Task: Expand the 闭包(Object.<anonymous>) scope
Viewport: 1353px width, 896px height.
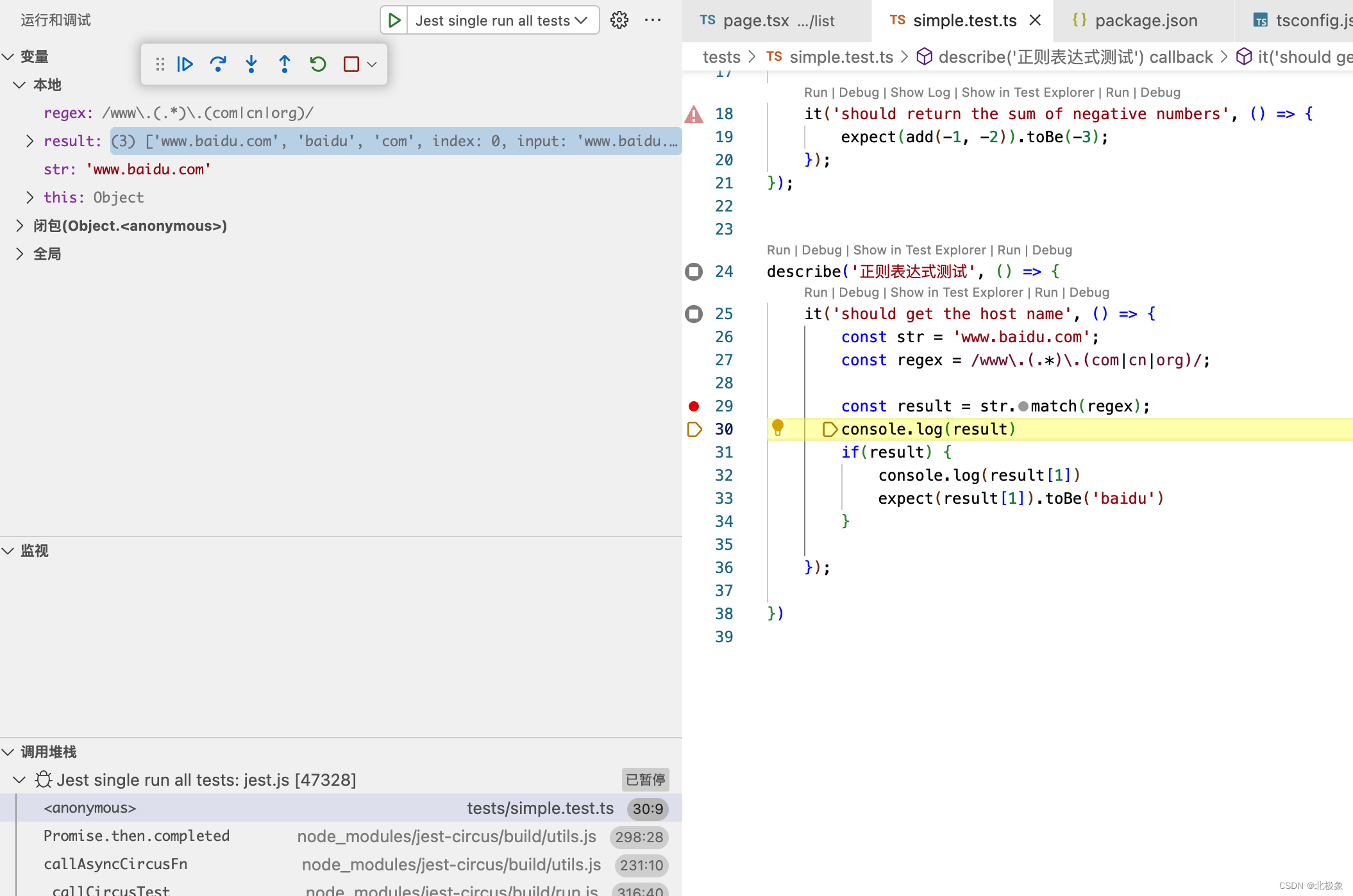Action: point(19,226)
